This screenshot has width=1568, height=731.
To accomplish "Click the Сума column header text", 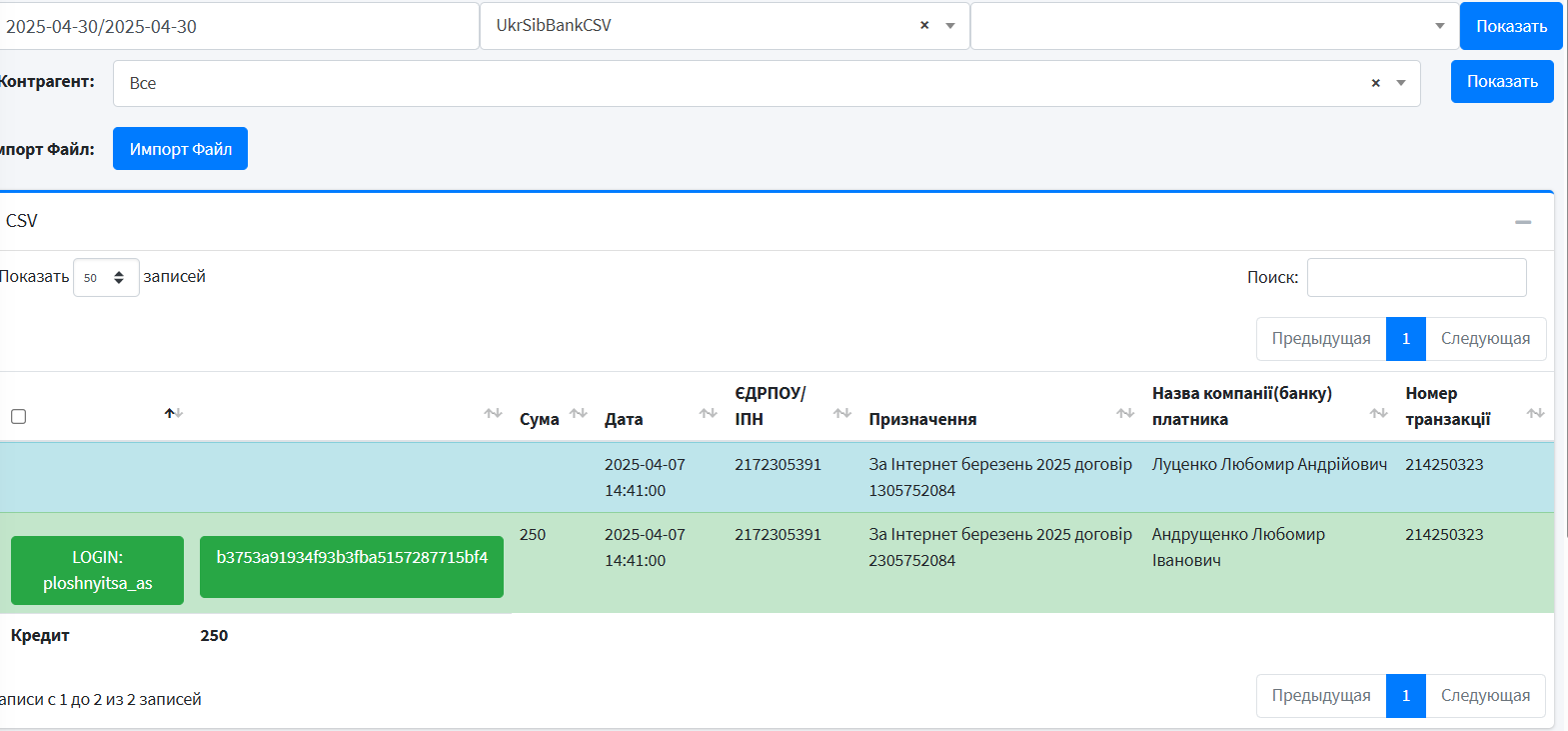I will (539, 419).
